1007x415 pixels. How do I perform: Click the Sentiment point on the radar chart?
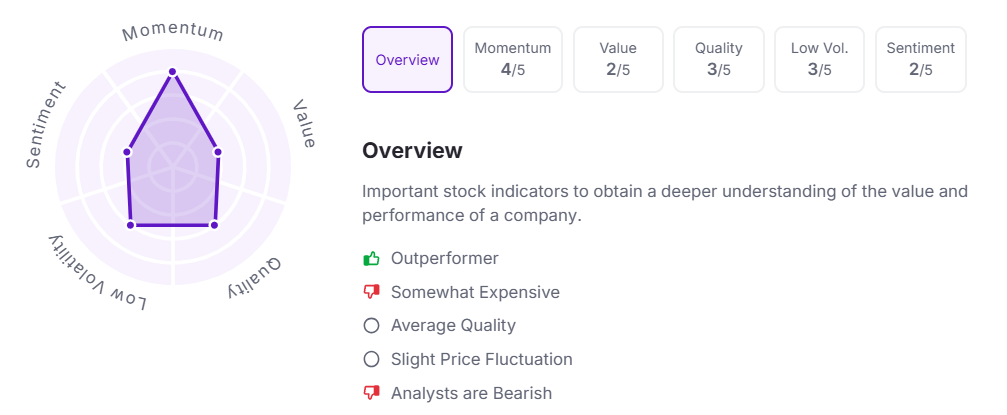pos(127,152)
